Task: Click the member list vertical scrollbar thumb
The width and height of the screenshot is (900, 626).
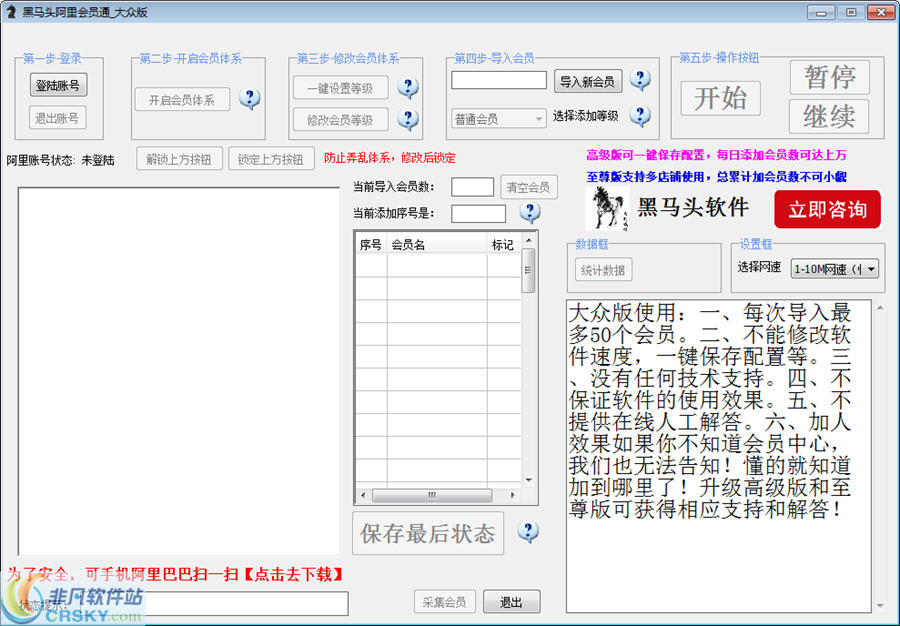Action: point(528,271)
